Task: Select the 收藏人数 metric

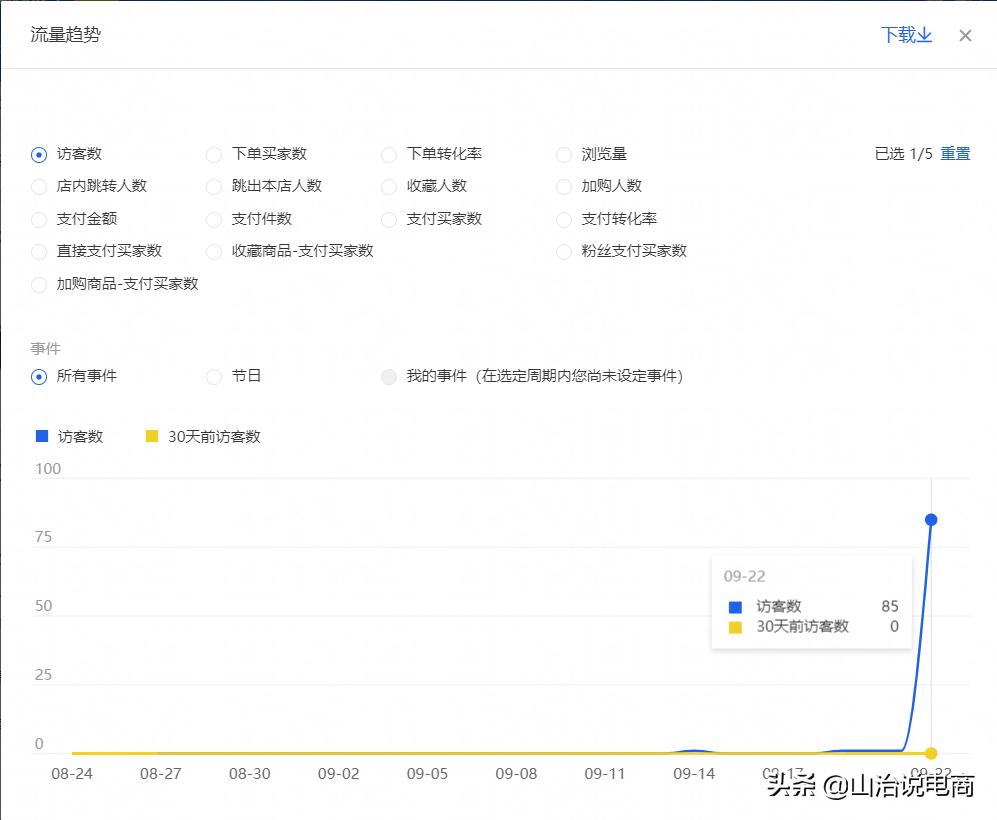Action: coord(389,186)
